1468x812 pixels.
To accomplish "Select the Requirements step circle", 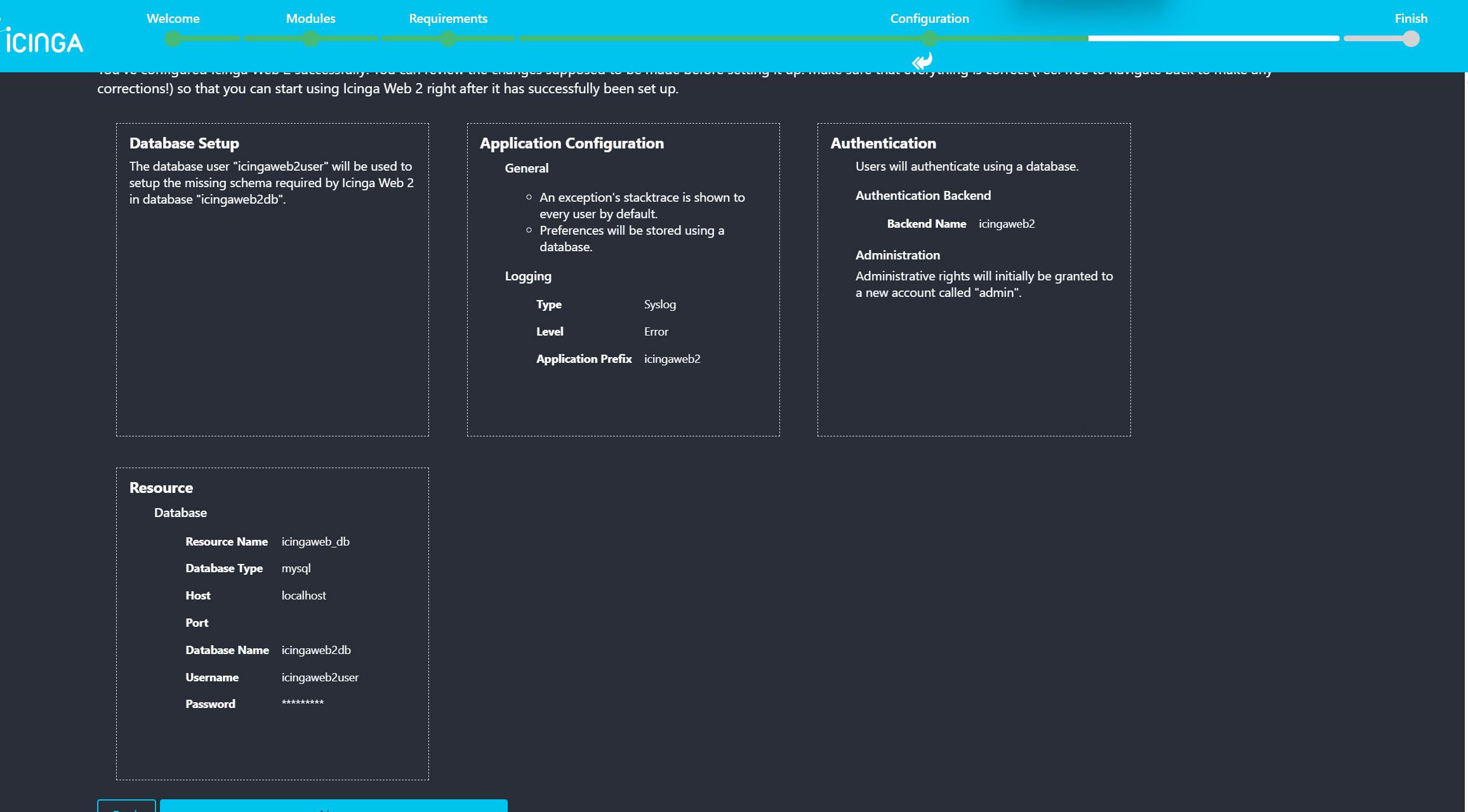I will pyautogui.click(x=448, y=39).
